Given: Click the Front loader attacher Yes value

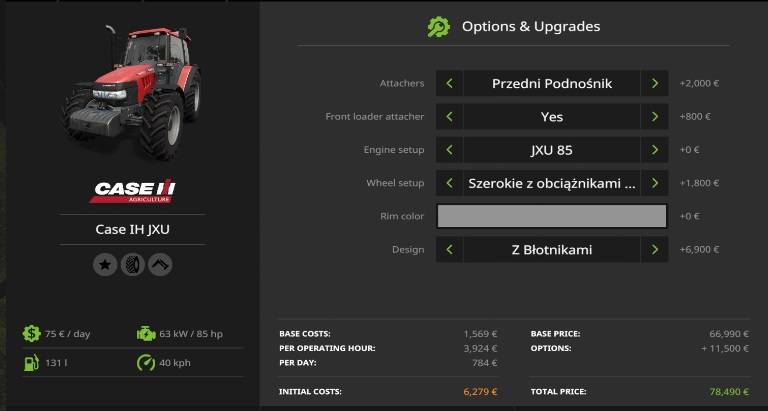Looking at the screenshot, I should (x=552, y=117).
